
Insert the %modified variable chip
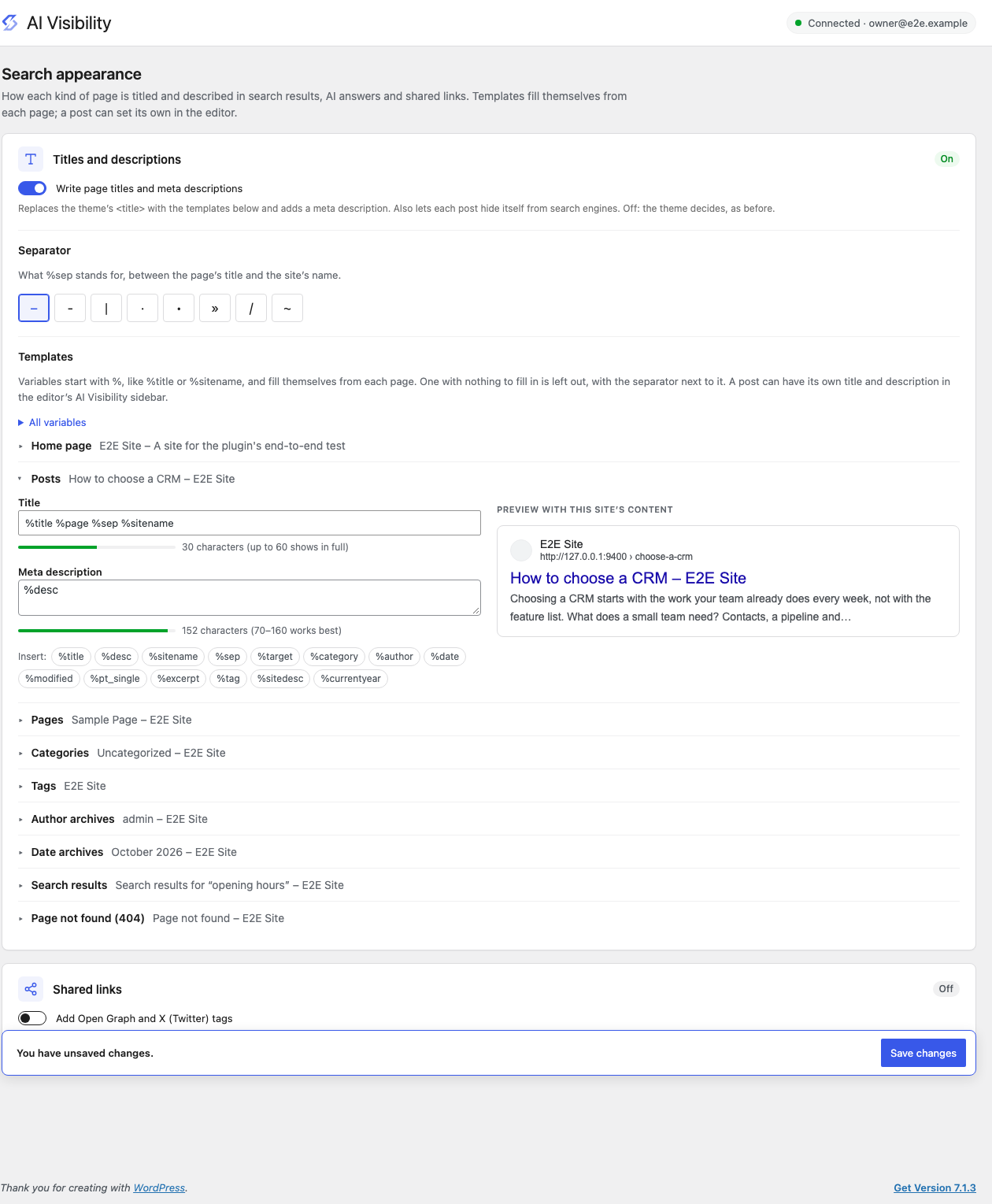click(49, 679)
